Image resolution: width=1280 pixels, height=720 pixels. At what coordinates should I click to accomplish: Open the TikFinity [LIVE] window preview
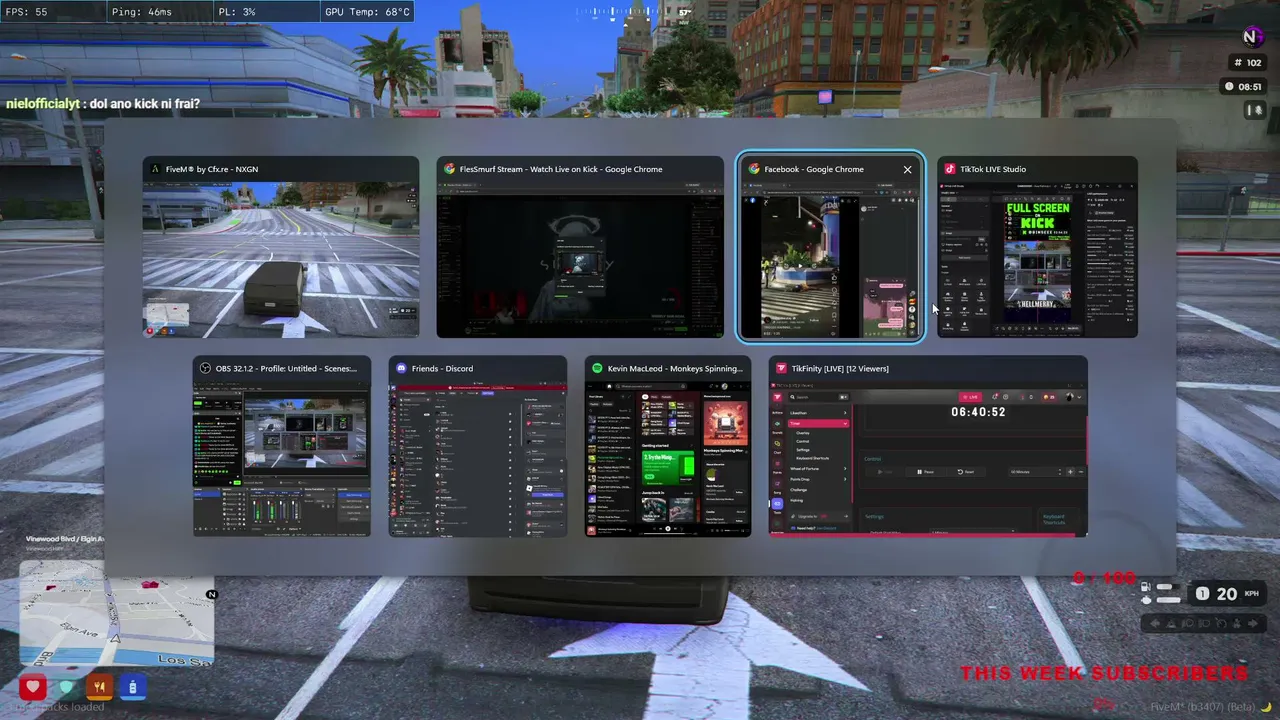coord(928,446)
